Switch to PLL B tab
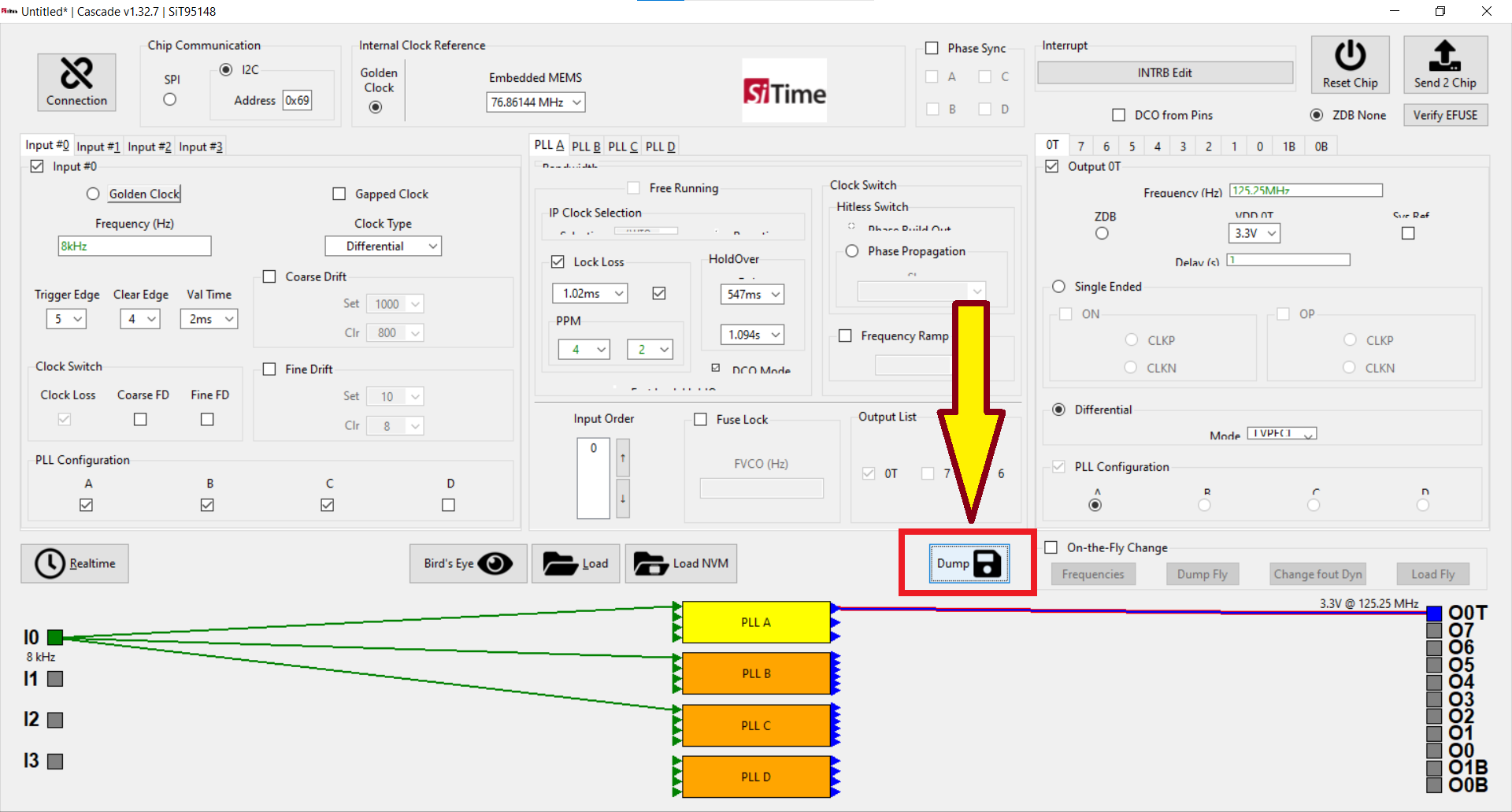 (x=586, y=146)
